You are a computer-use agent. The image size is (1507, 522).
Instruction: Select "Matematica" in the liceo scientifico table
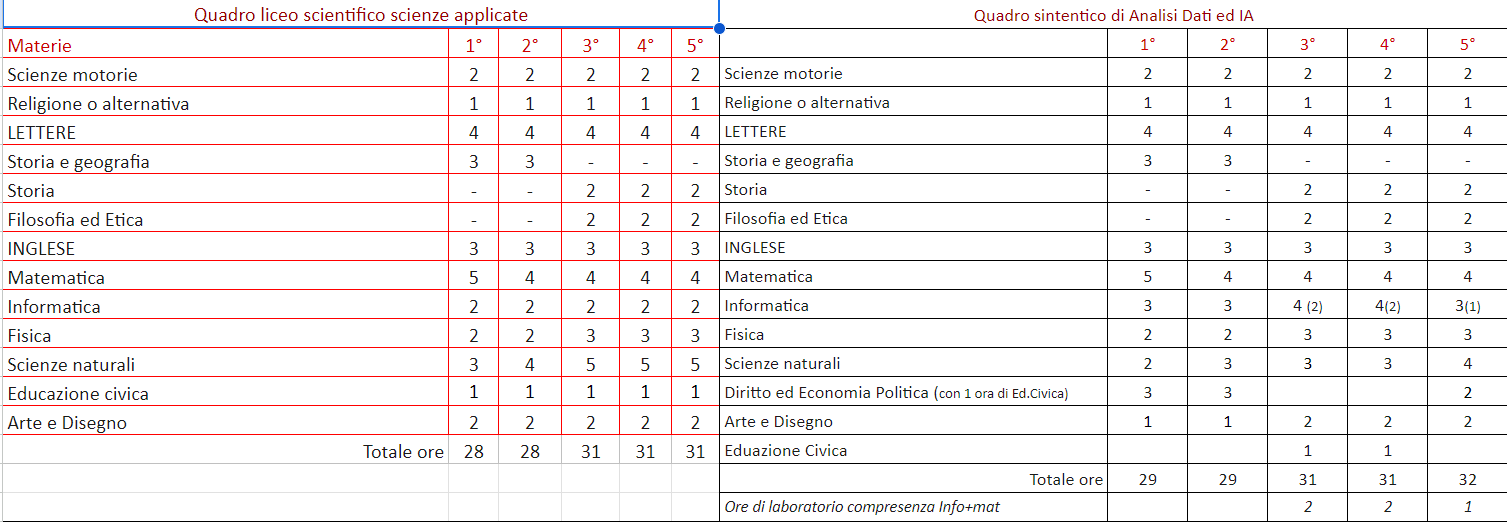pos(56,277)
